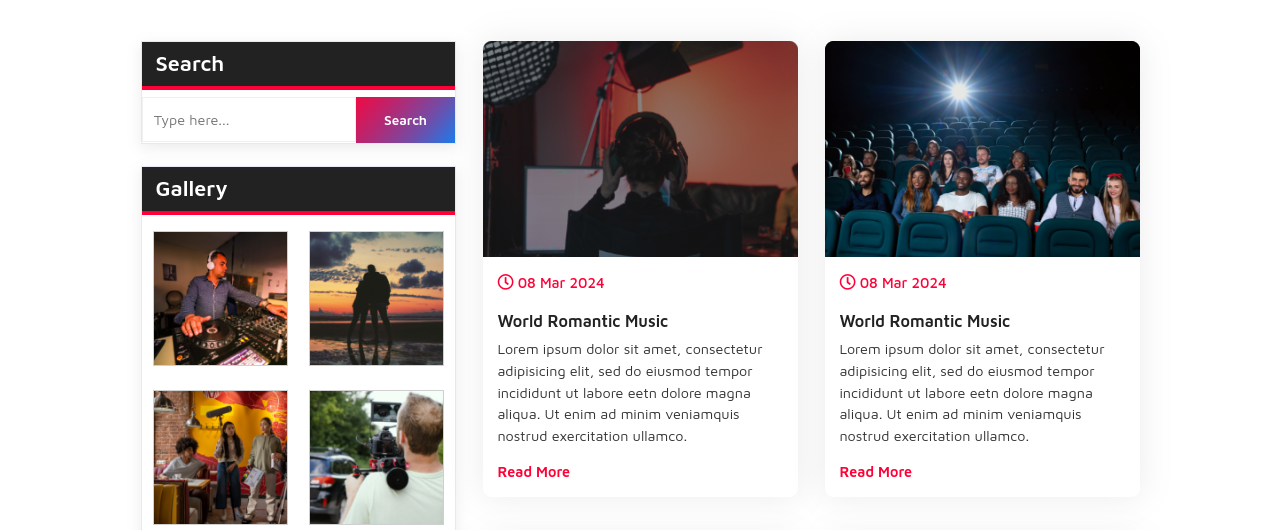Open the sunset couple gallery thumbnail
Viewport: 1266px width, 530px height.
(x=376, y=298)
